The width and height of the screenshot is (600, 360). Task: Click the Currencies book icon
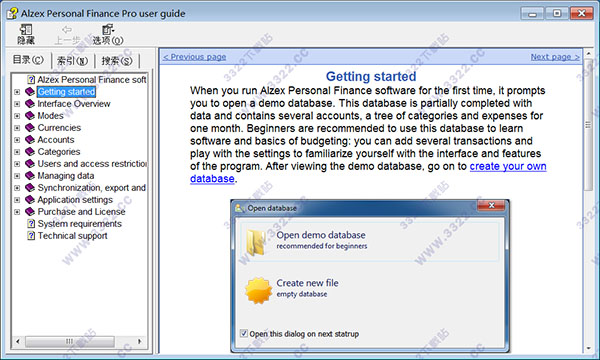tap(30, 128)
